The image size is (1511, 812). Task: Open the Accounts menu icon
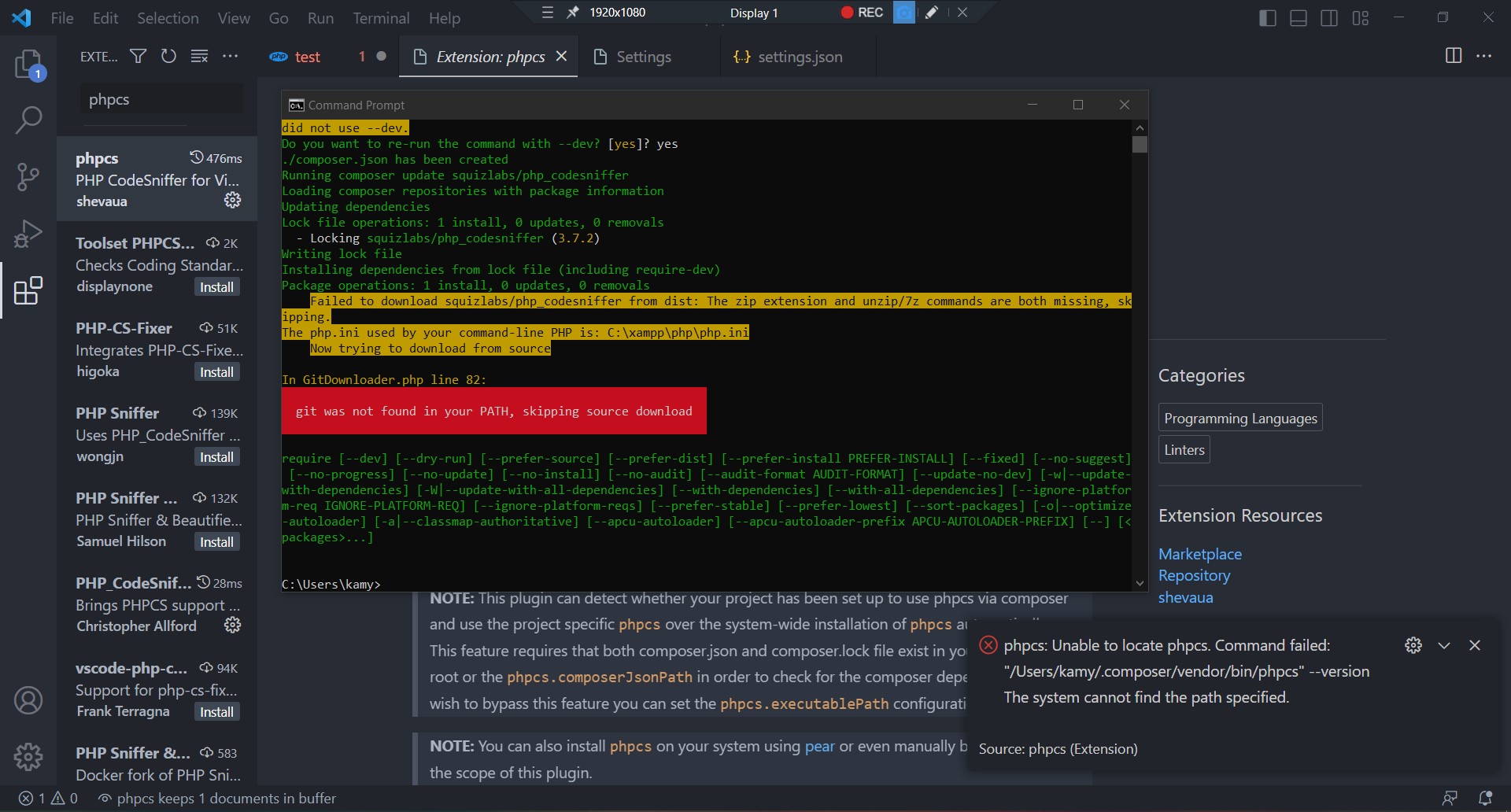28,699
